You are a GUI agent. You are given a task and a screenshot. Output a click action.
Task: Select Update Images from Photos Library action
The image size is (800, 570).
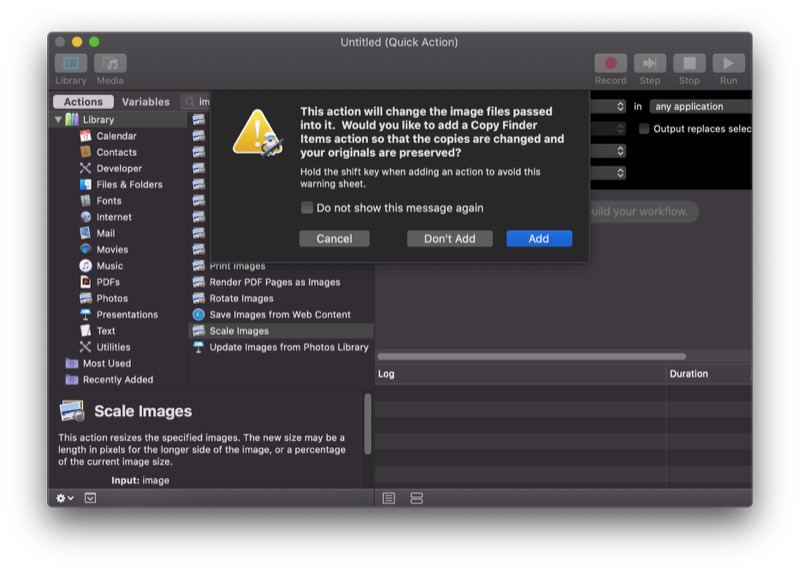281,347
